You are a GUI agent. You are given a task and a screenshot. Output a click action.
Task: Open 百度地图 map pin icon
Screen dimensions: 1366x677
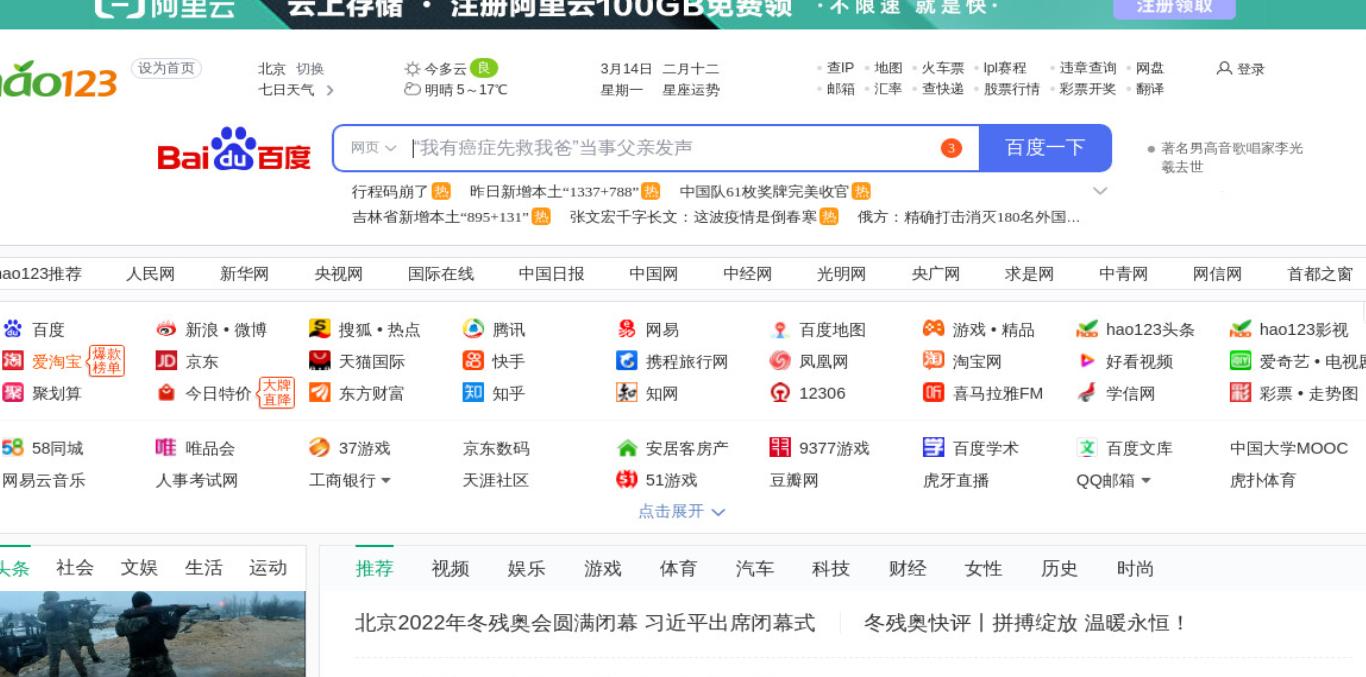(x=780, y=330)
